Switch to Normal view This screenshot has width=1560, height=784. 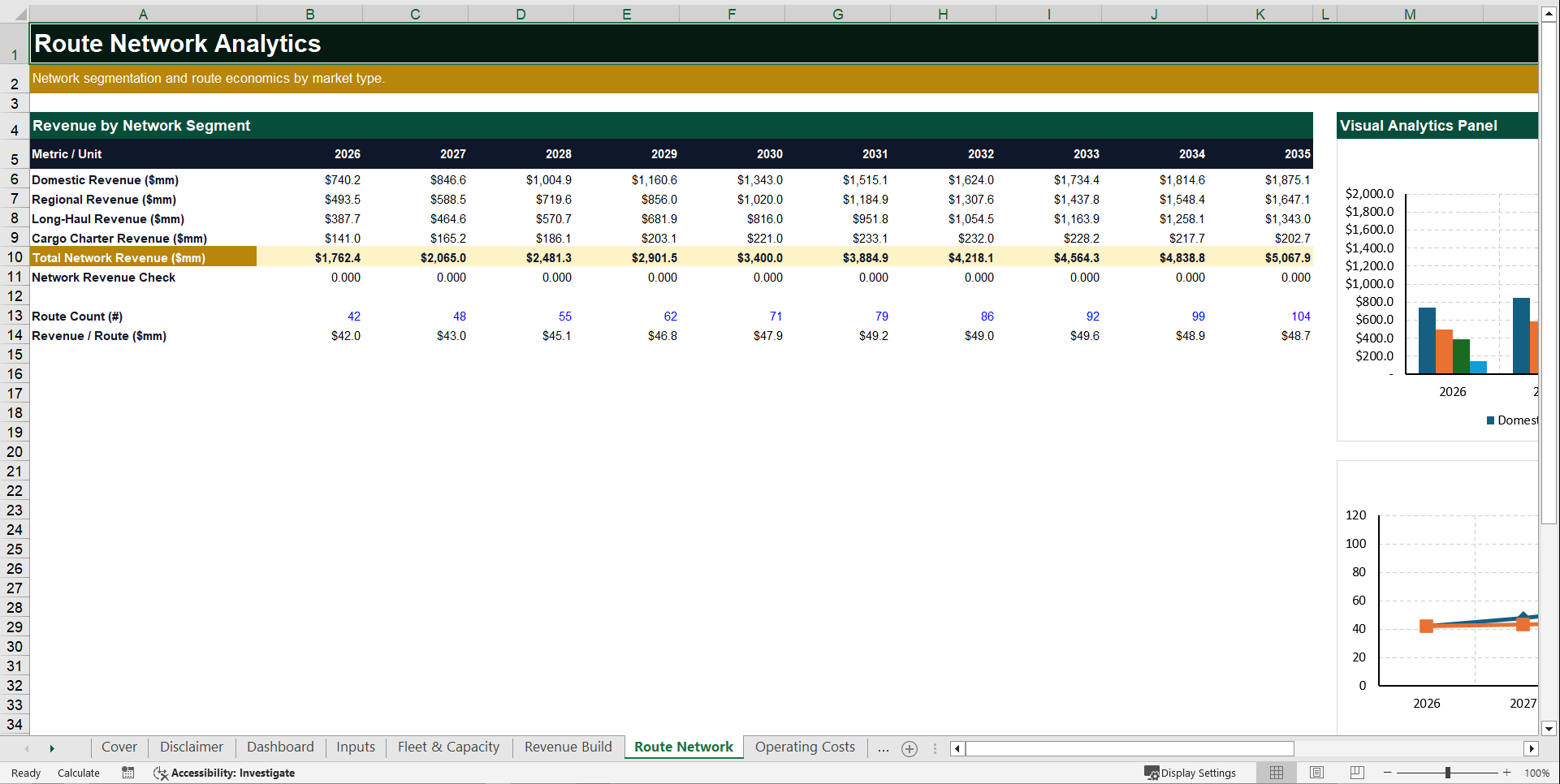1277,773
